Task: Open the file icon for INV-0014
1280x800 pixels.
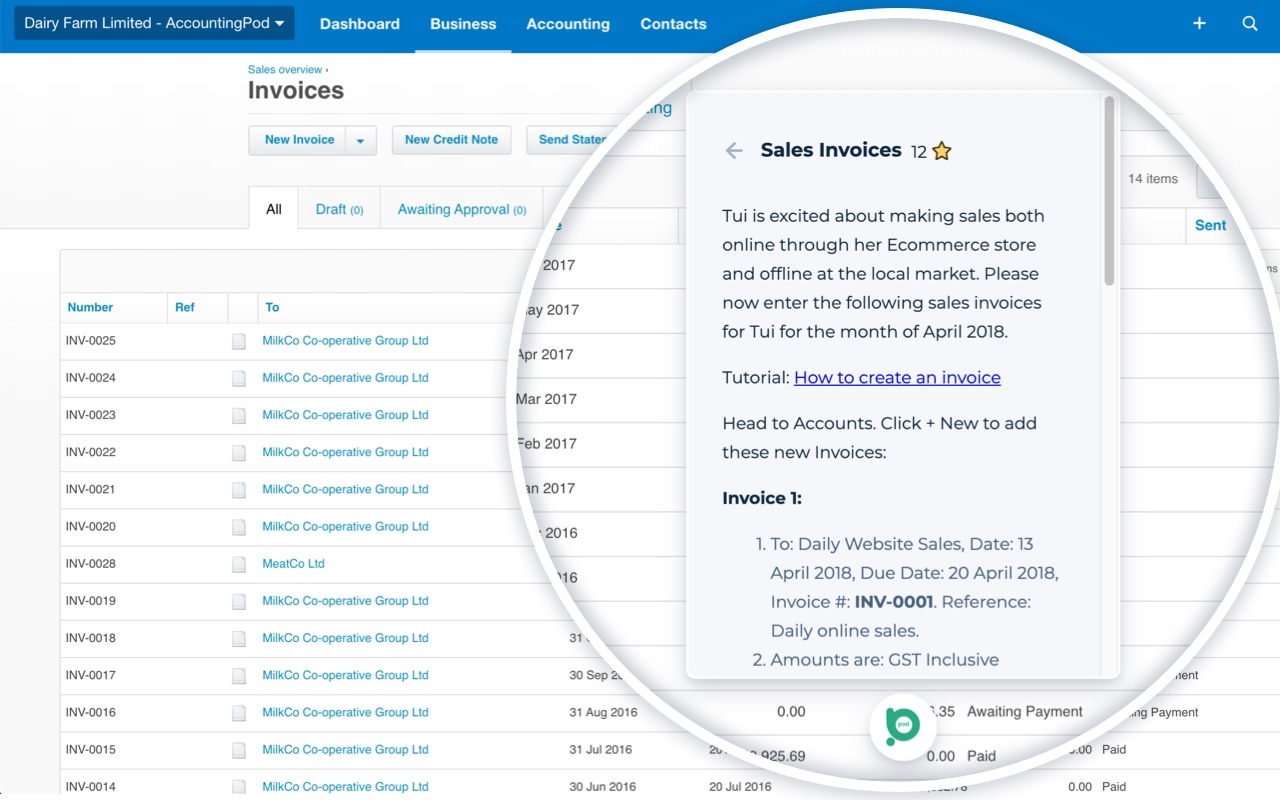Action: pos(239,787)
